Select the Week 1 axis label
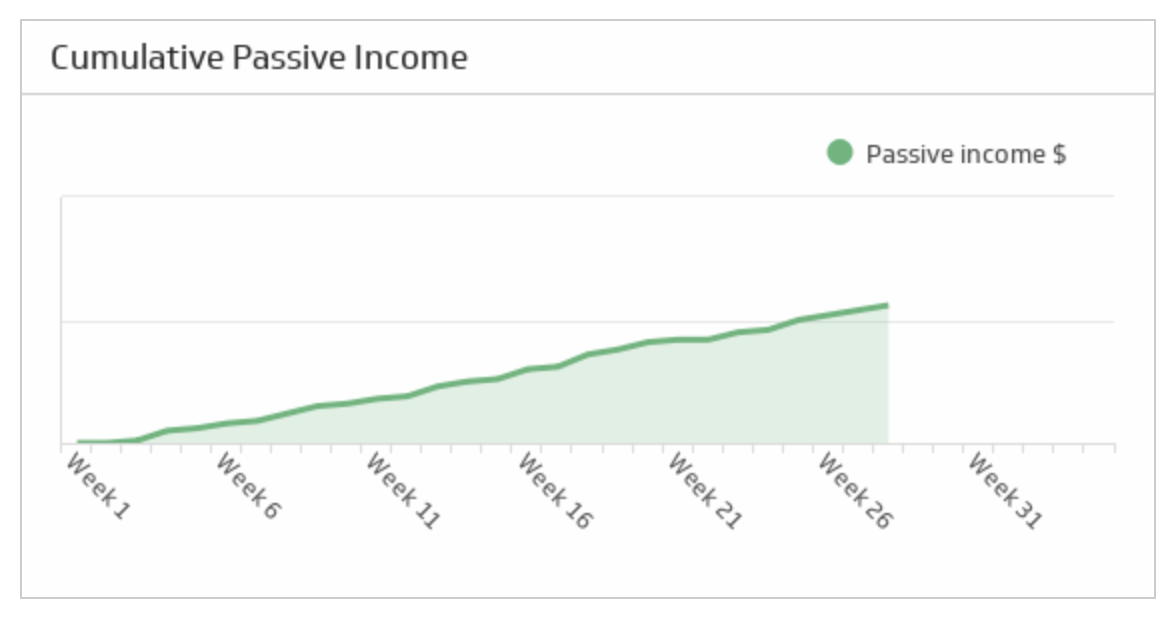 98,486
